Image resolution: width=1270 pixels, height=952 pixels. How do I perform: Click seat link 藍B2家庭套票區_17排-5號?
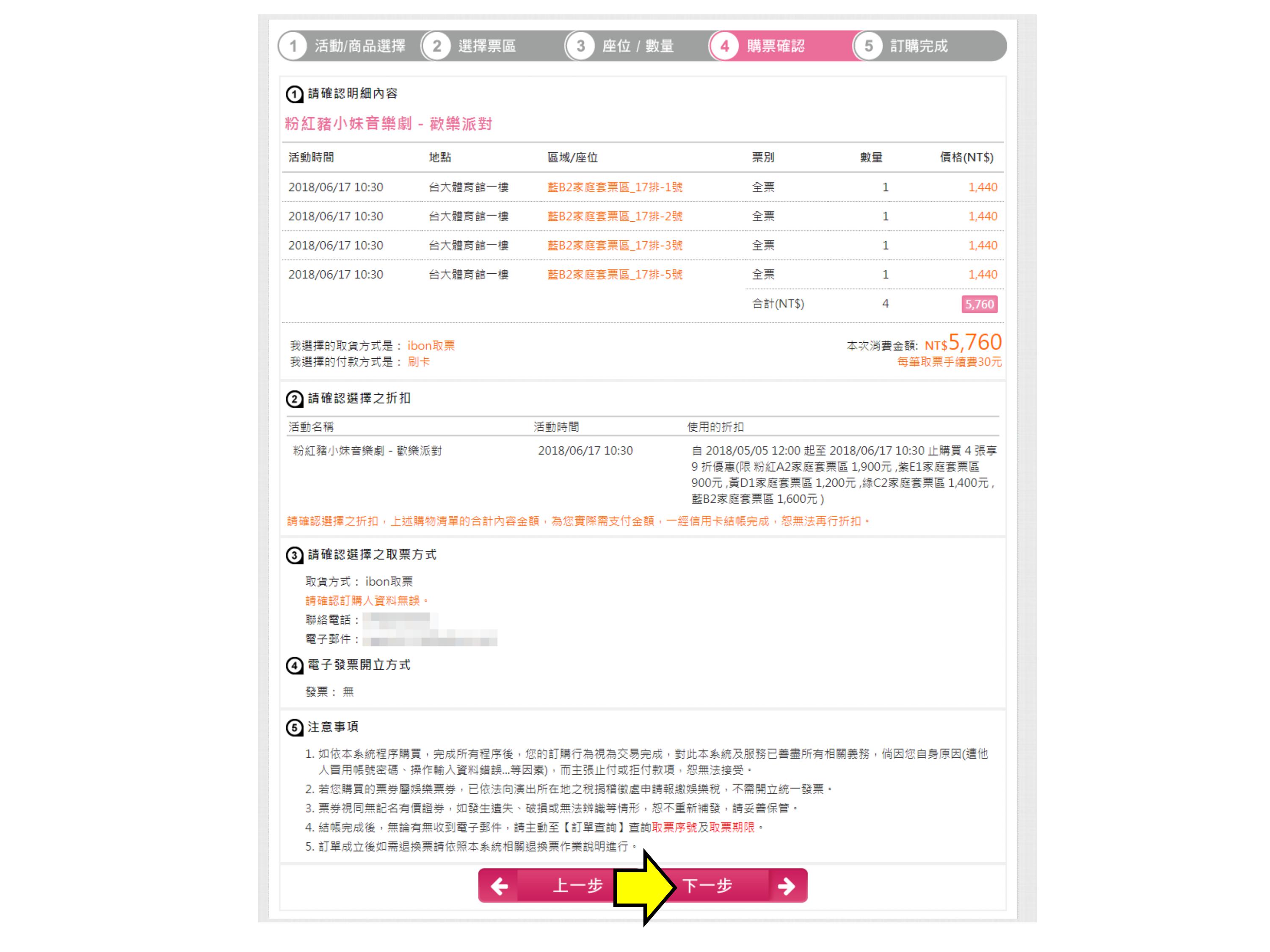pos(614,274)
